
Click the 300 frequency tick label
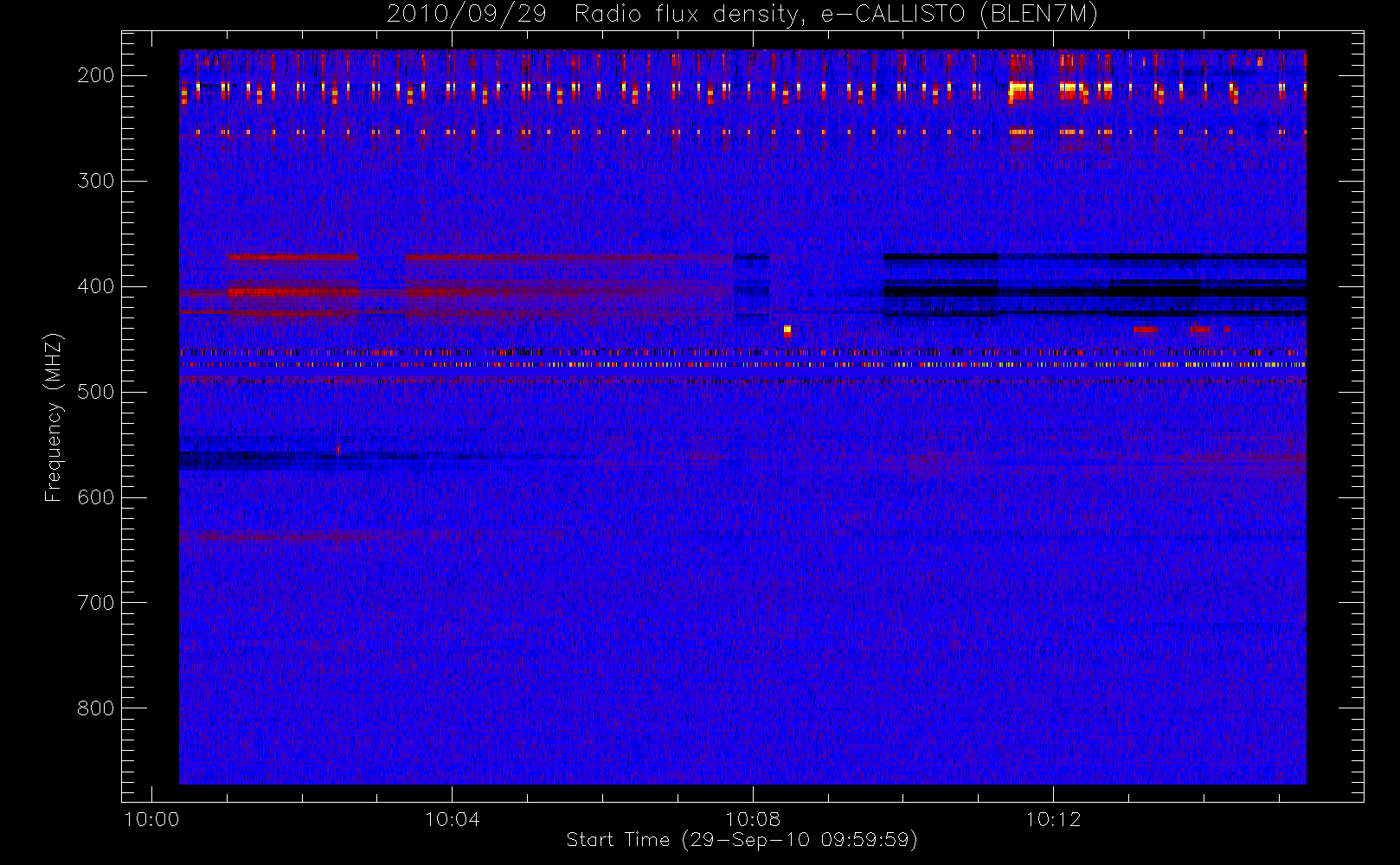96,181
